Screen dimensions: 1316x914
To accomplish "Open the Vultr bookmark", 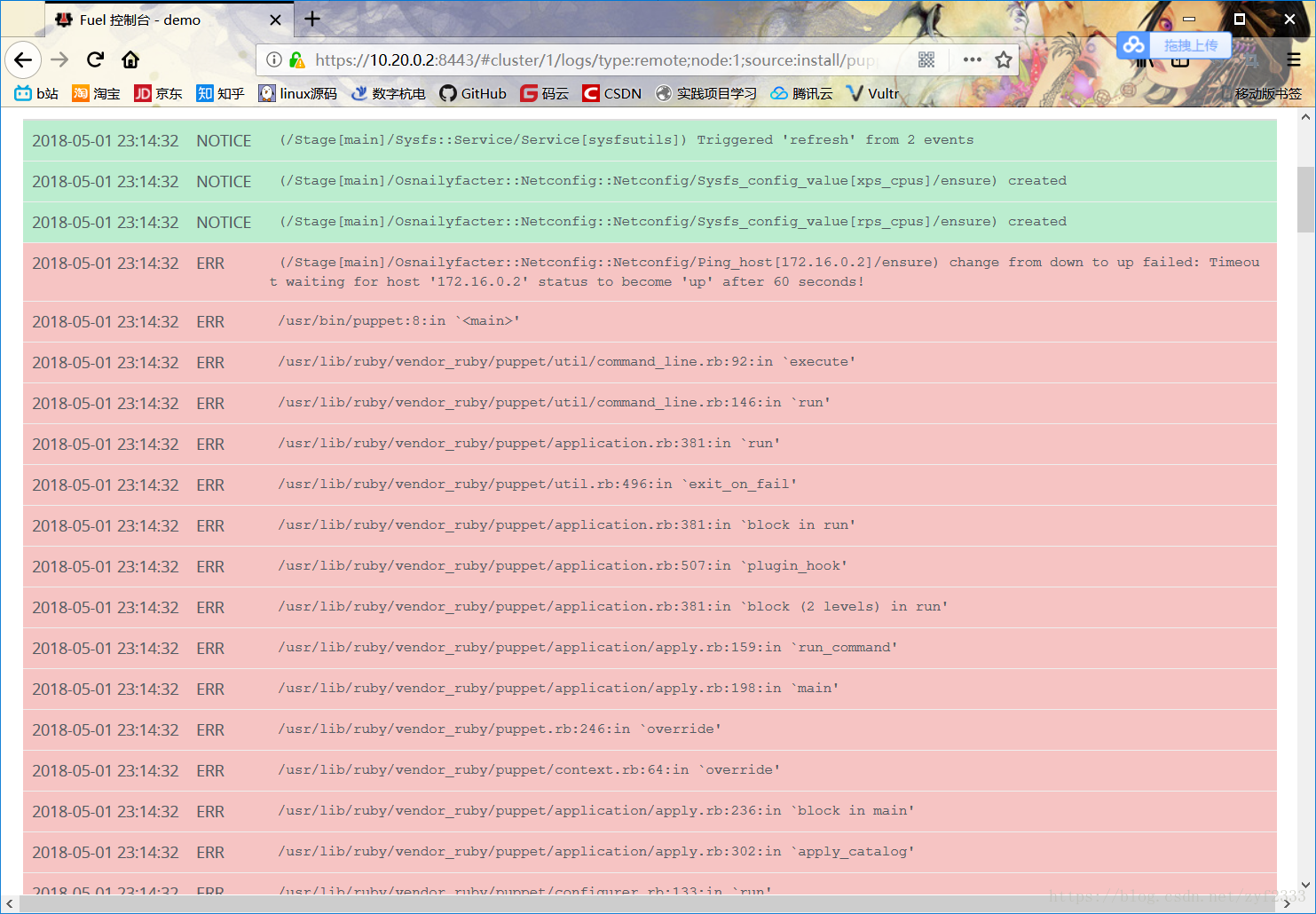I will (872, 93).
